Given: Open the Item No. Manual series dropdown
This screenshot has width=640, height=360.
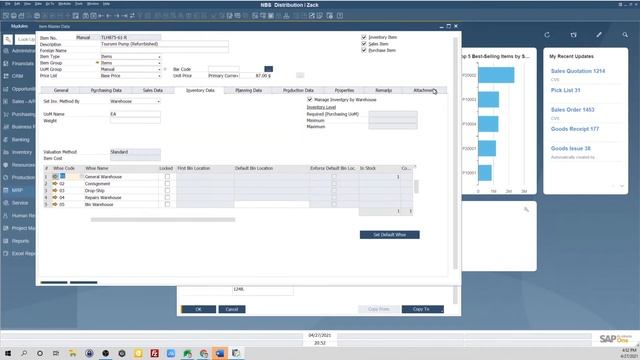Looking at the screenshot, I should (87, 38).
